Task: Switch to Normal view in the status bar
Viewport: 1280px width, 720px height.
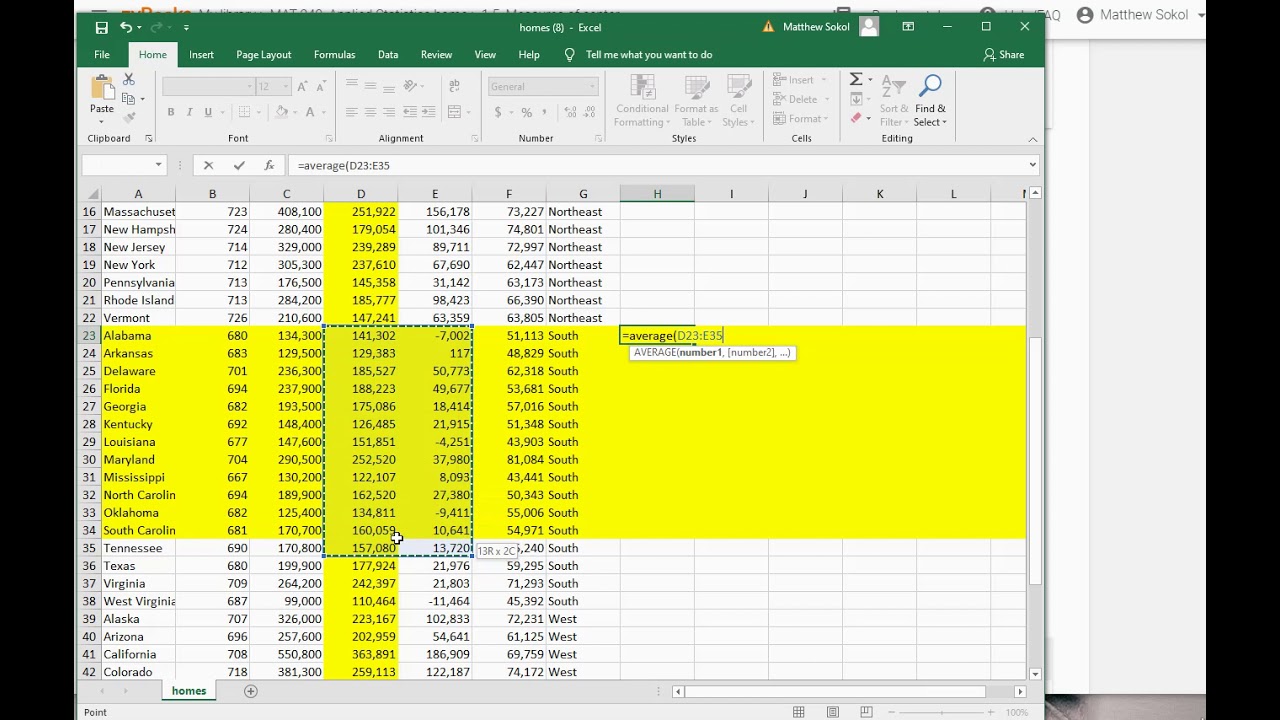Action: pos(799,712)
